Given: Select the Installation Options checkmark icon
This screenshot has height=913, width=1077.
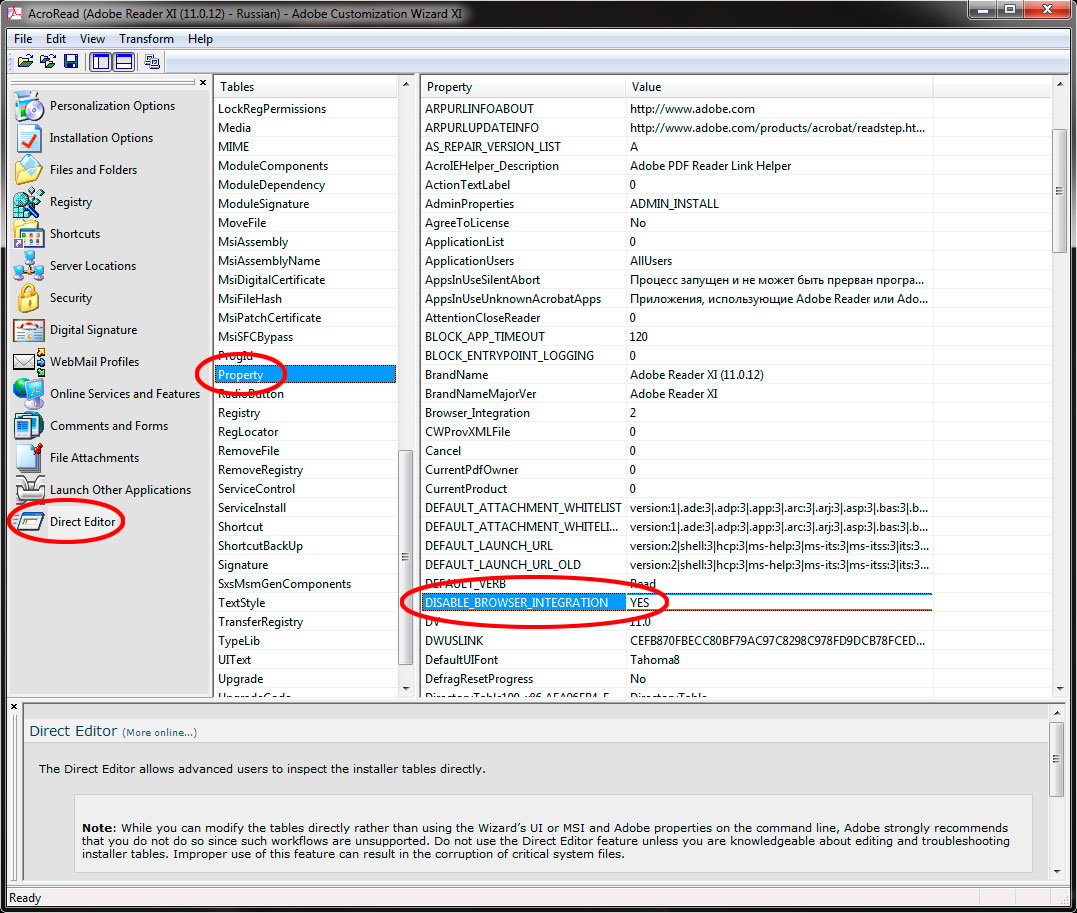Looking at the screenshot, I should point(29,138).
